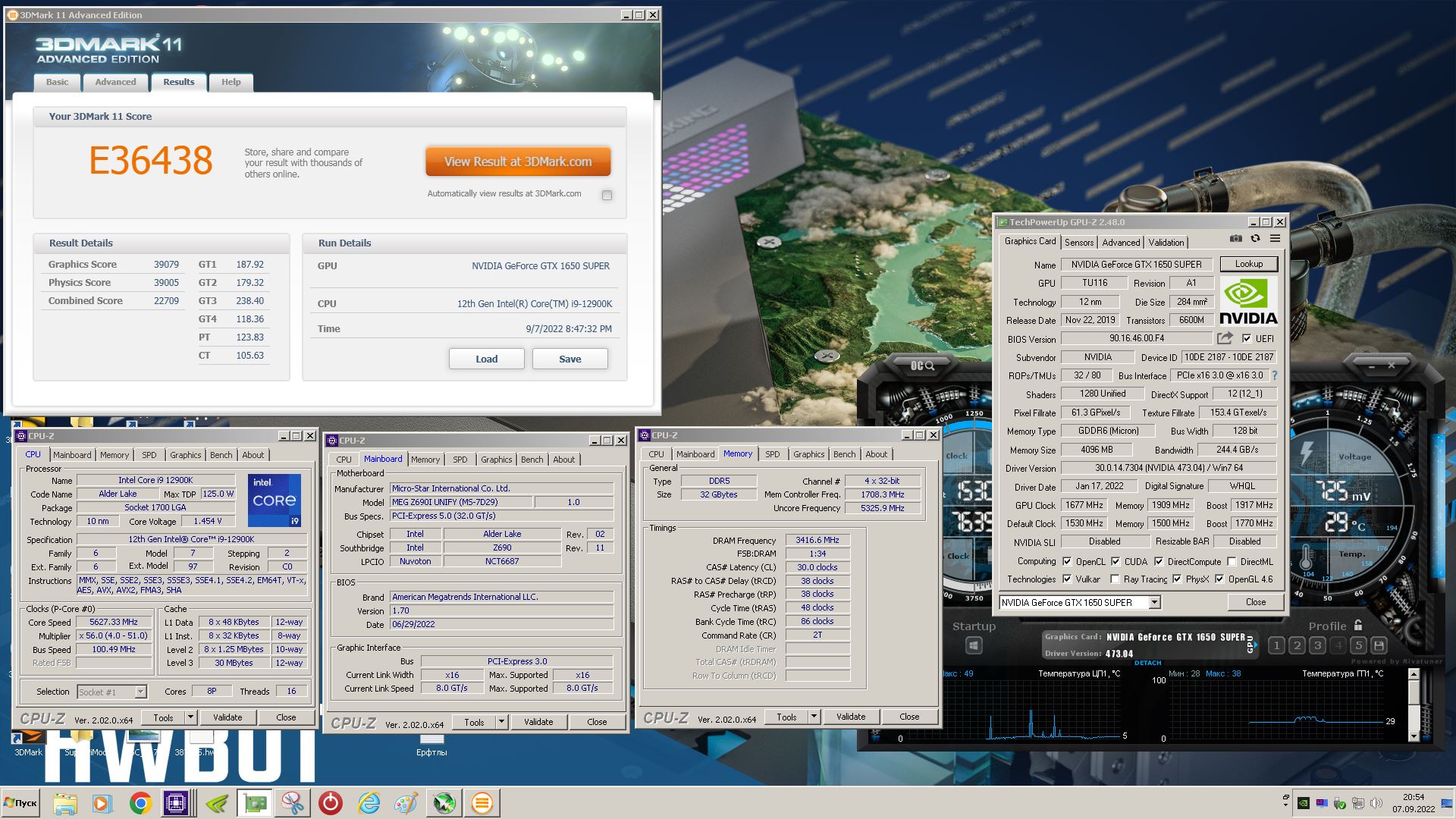1456x819 pixels.
Task: Toggle Afterburner Windows startup icon
Action: (x=974, y=645)
